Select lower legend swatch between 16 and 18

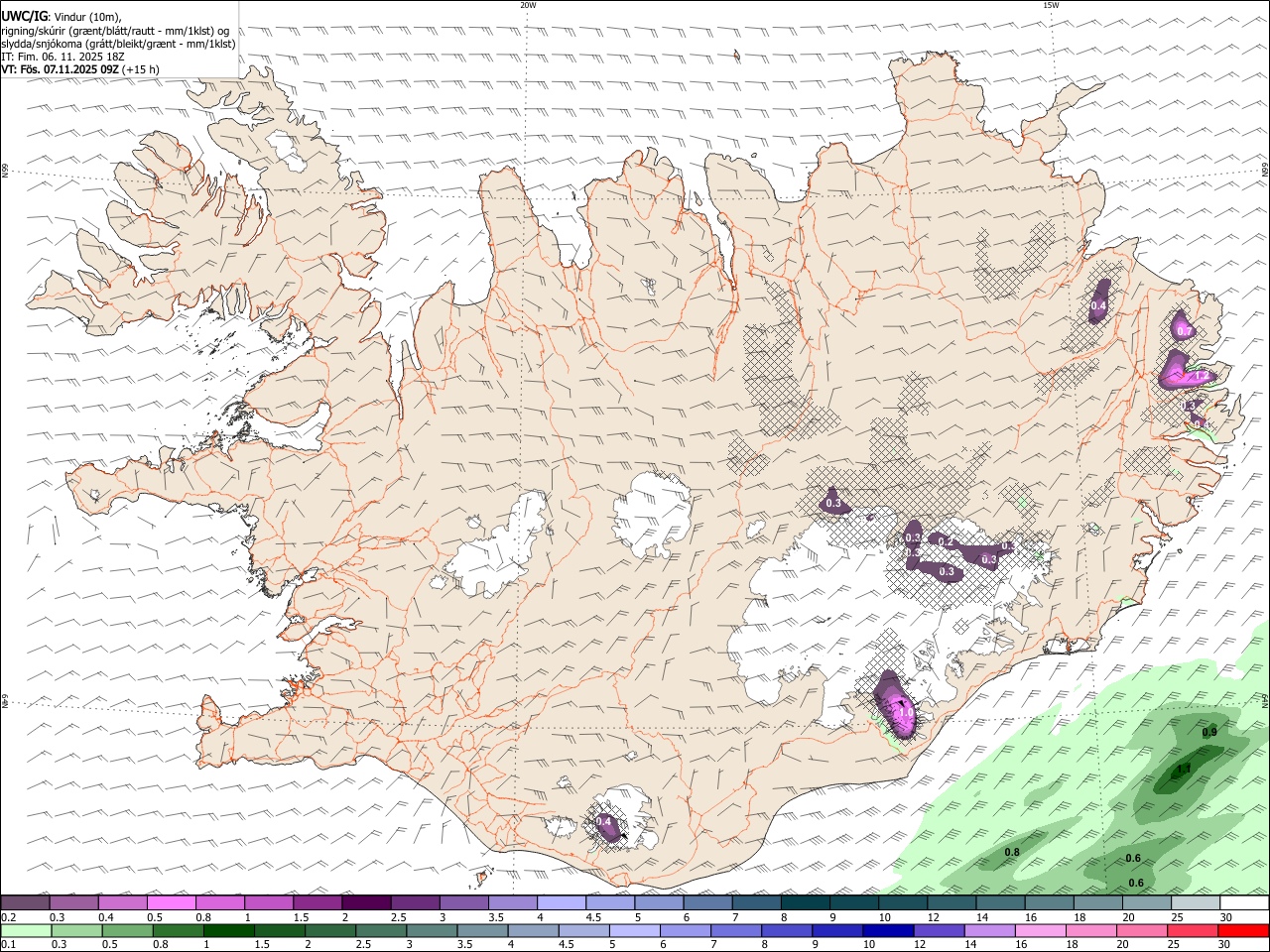coord(1044,930)
